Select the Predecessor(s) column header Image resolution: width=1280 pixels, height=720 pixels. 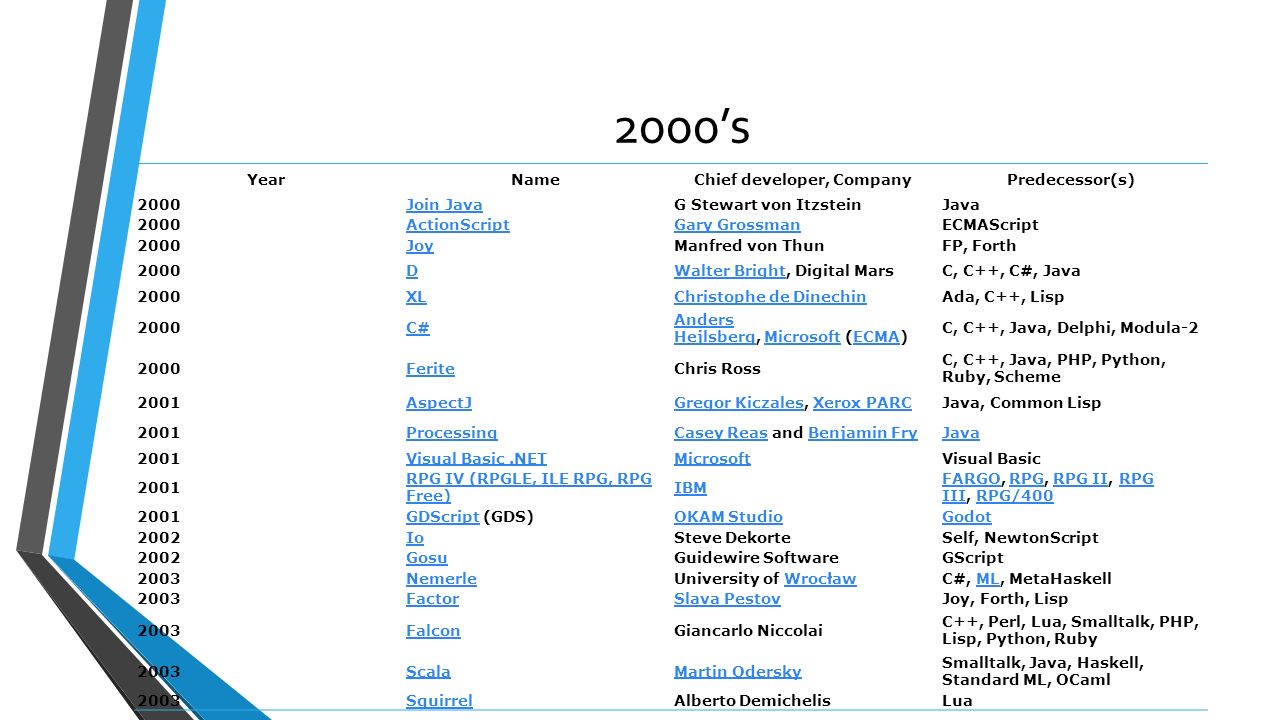1070,180
